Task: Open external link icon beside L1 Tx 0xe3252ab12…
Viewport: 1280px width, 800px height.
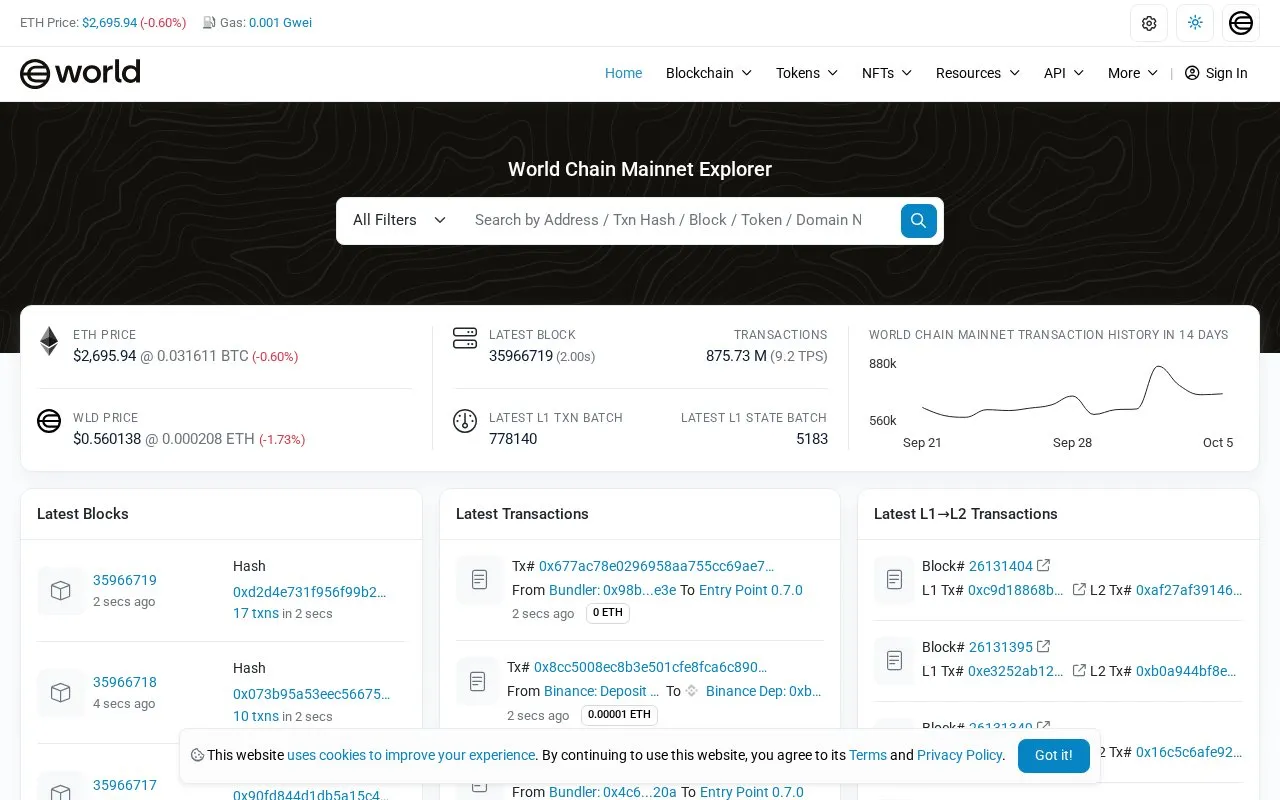Action: pyautogui.click(x=1079, y=671)
